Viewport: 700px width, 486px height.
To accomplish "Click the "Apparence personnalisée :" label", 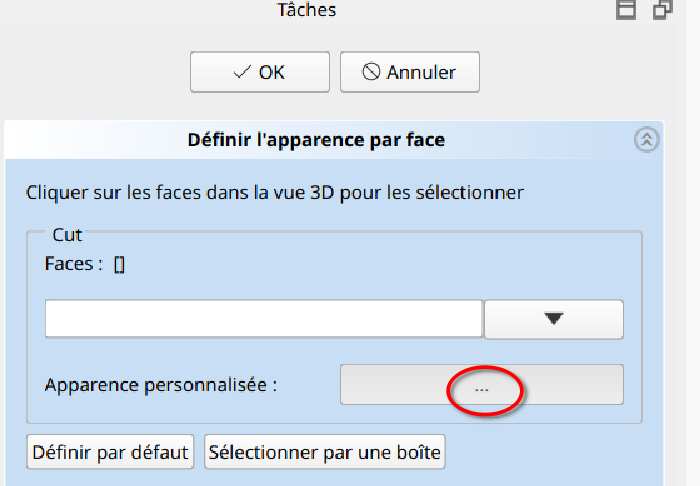I will click(160, 385).
